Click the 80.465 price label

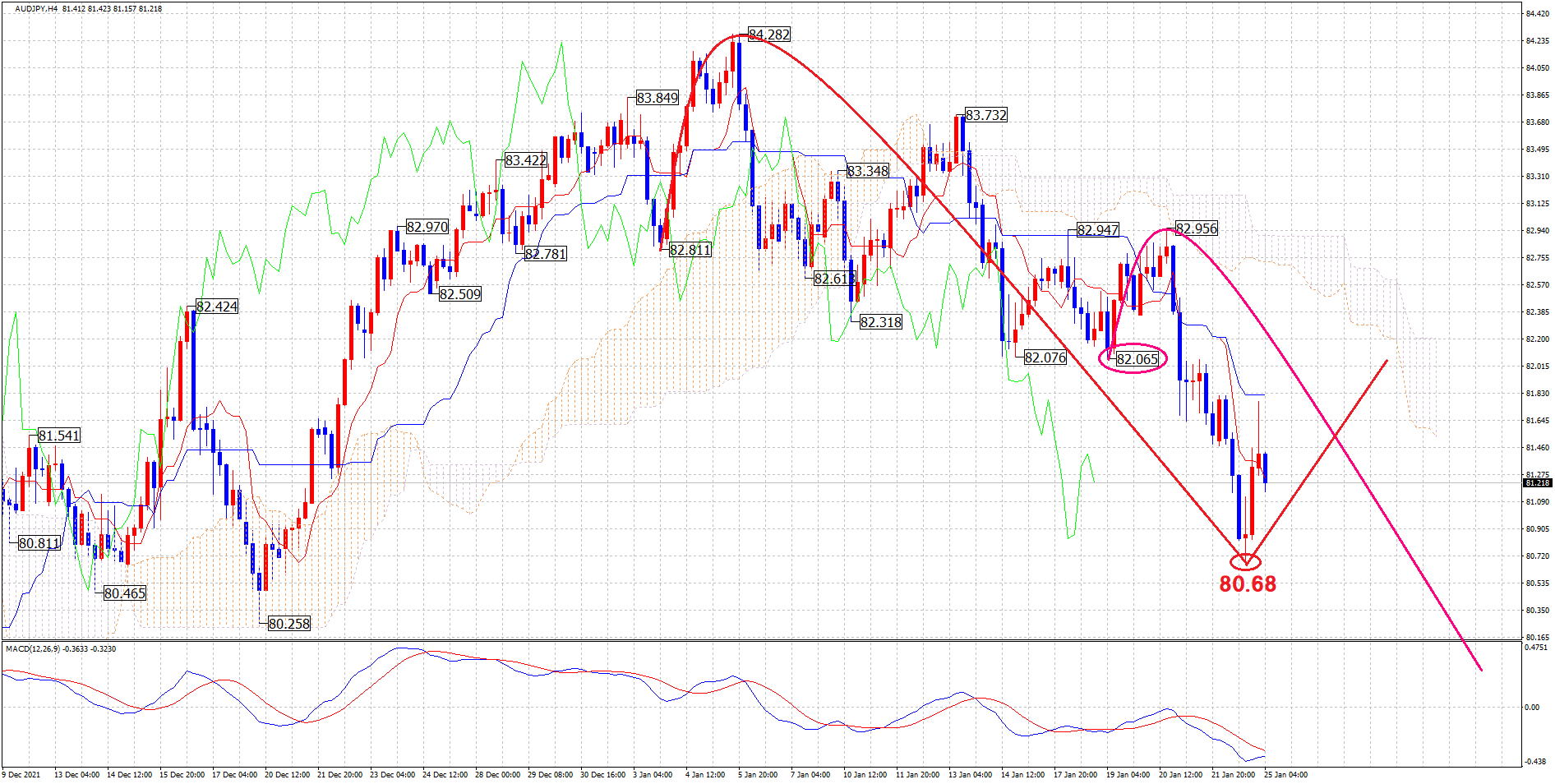point(125,593)
